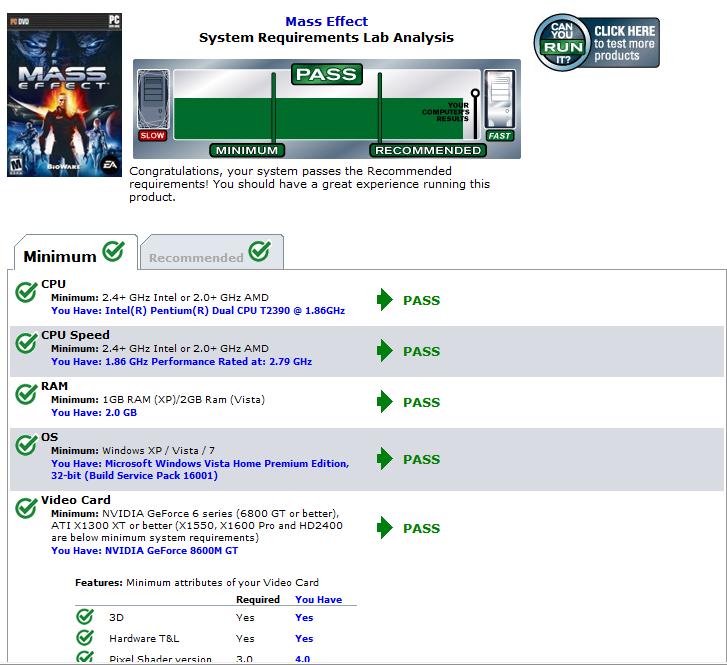This screenshot has height=665, width=727.
Task: Click the PASS result for CPU Speed
Action: click(x=421, y=352)
